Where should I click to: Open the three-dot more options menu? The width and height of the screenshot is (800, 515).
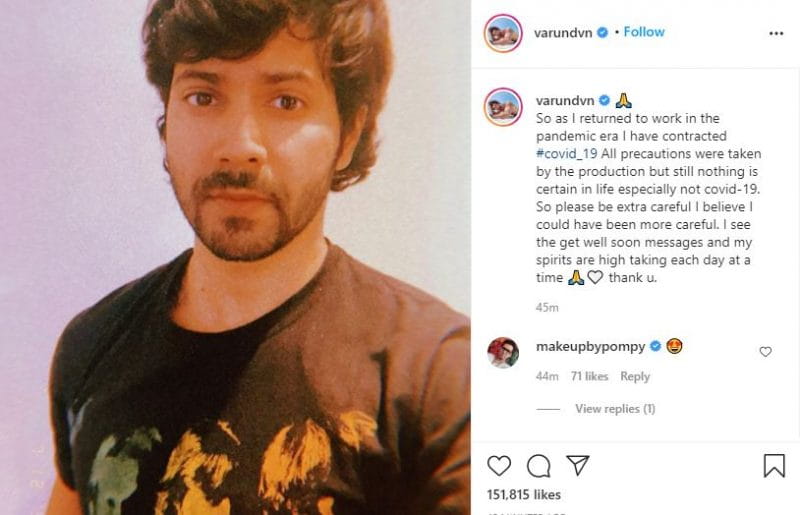tap(776, 33)
